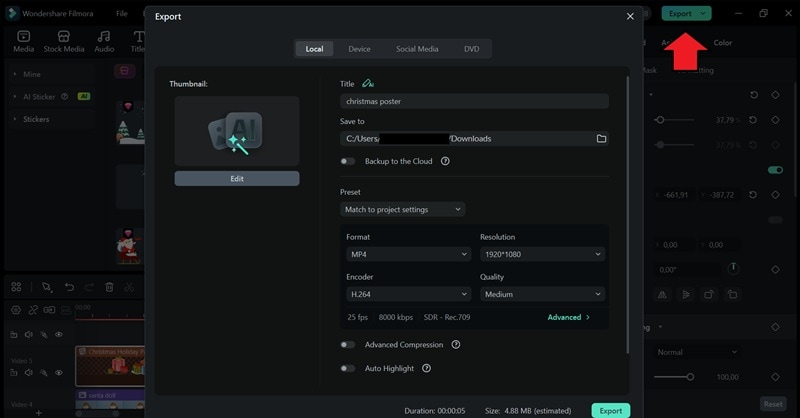Click the Advanced settings link

(x=568, y=317)
